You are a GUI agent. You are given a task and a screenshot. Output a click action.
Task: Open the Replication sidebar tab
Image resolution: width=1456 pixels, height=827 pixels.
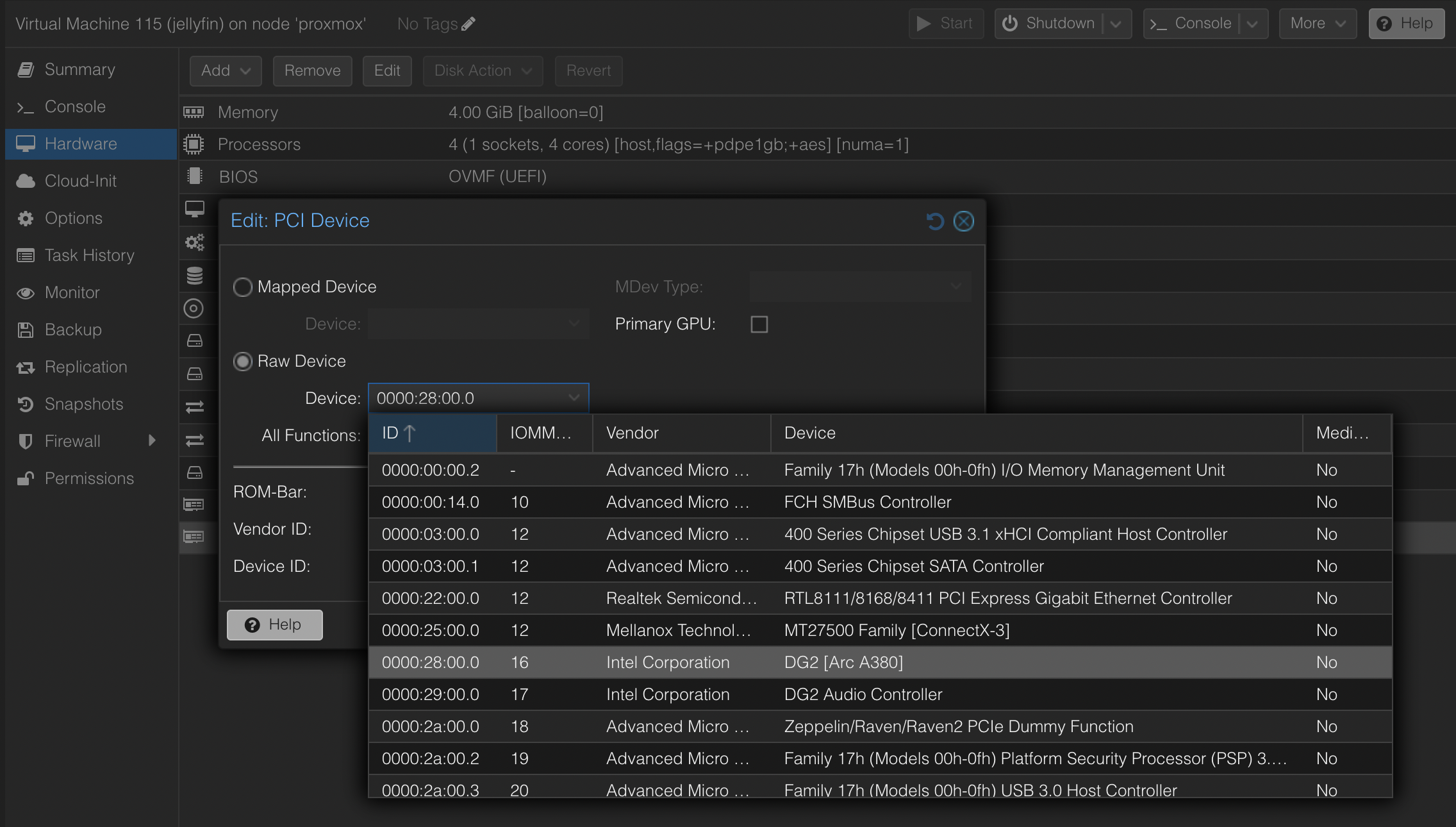(91, 367)
